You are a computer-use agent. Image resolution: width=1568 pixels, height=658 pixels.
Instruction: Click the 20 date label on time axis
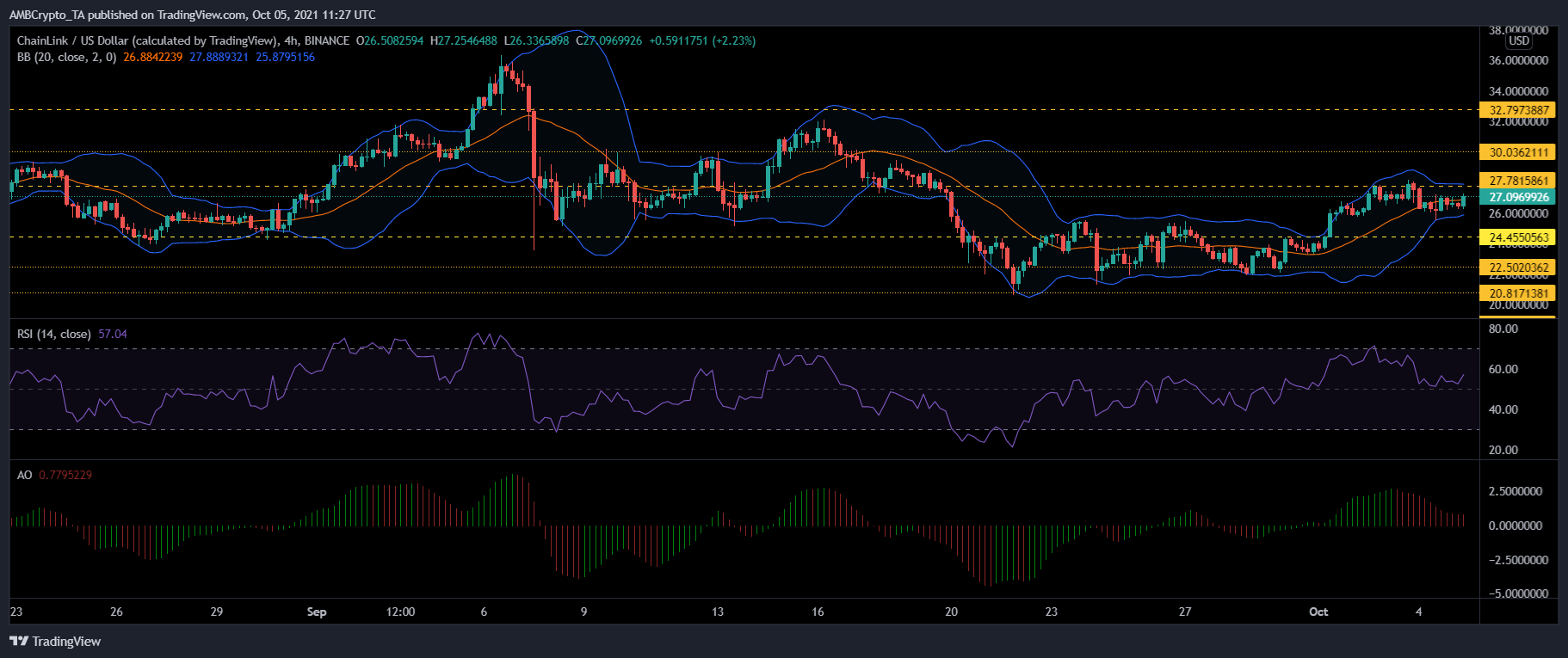tap(951, 612)
